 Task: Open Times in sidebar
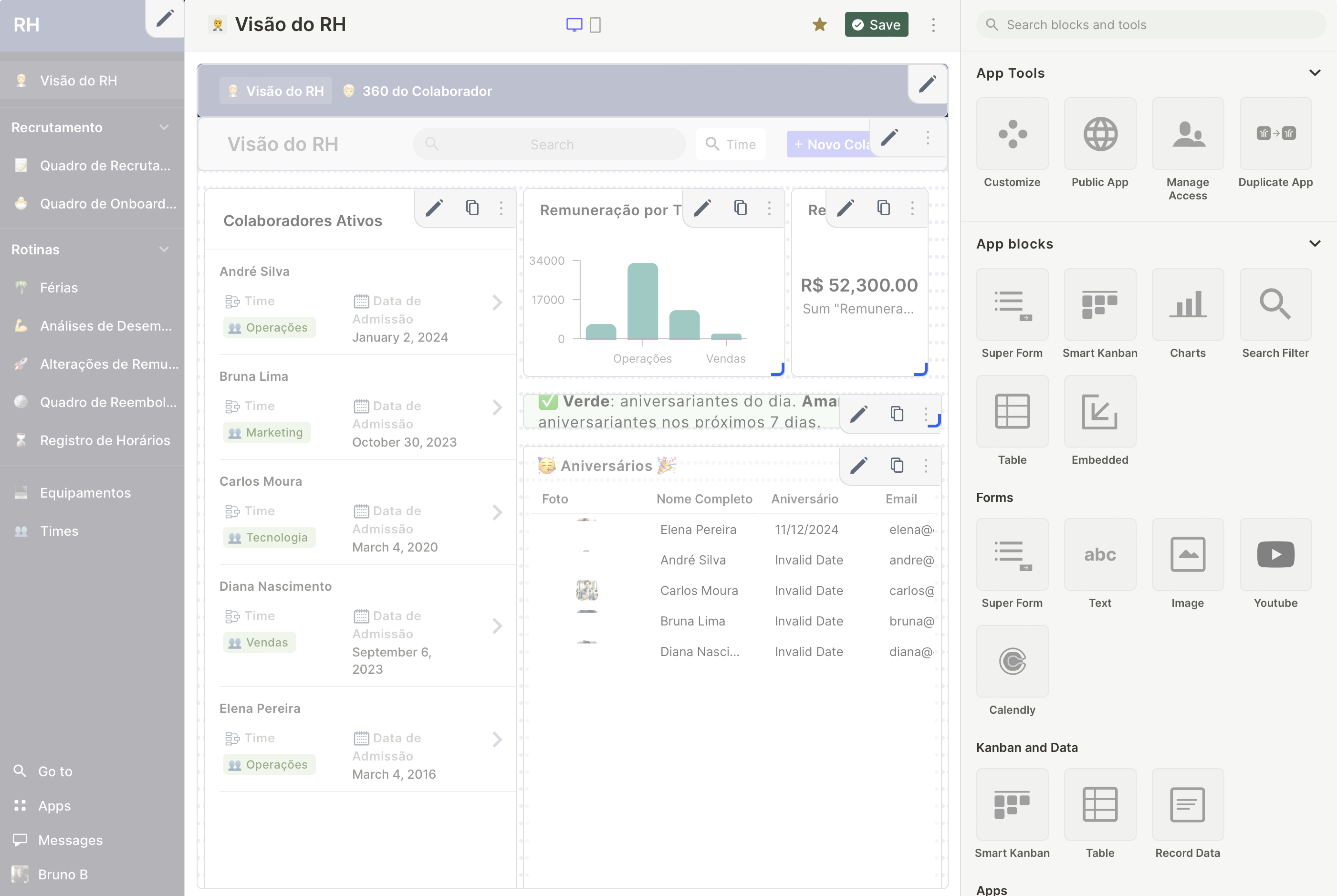[x=92, y=531]
